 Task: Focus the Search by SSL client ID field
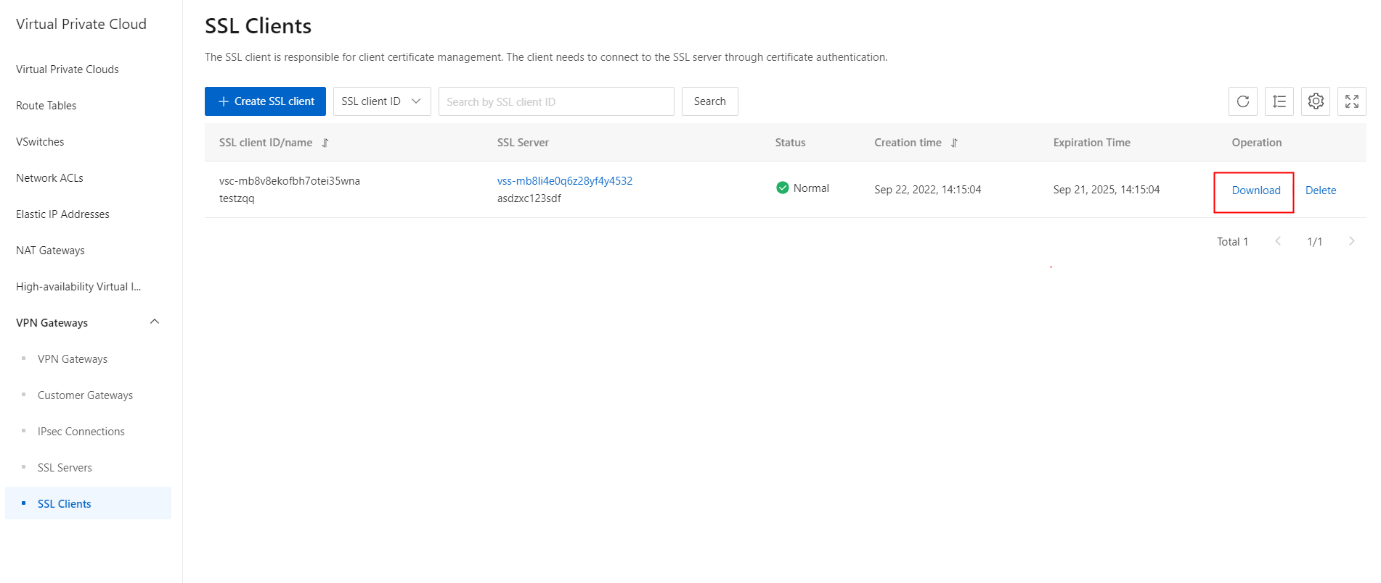(556, 101)
